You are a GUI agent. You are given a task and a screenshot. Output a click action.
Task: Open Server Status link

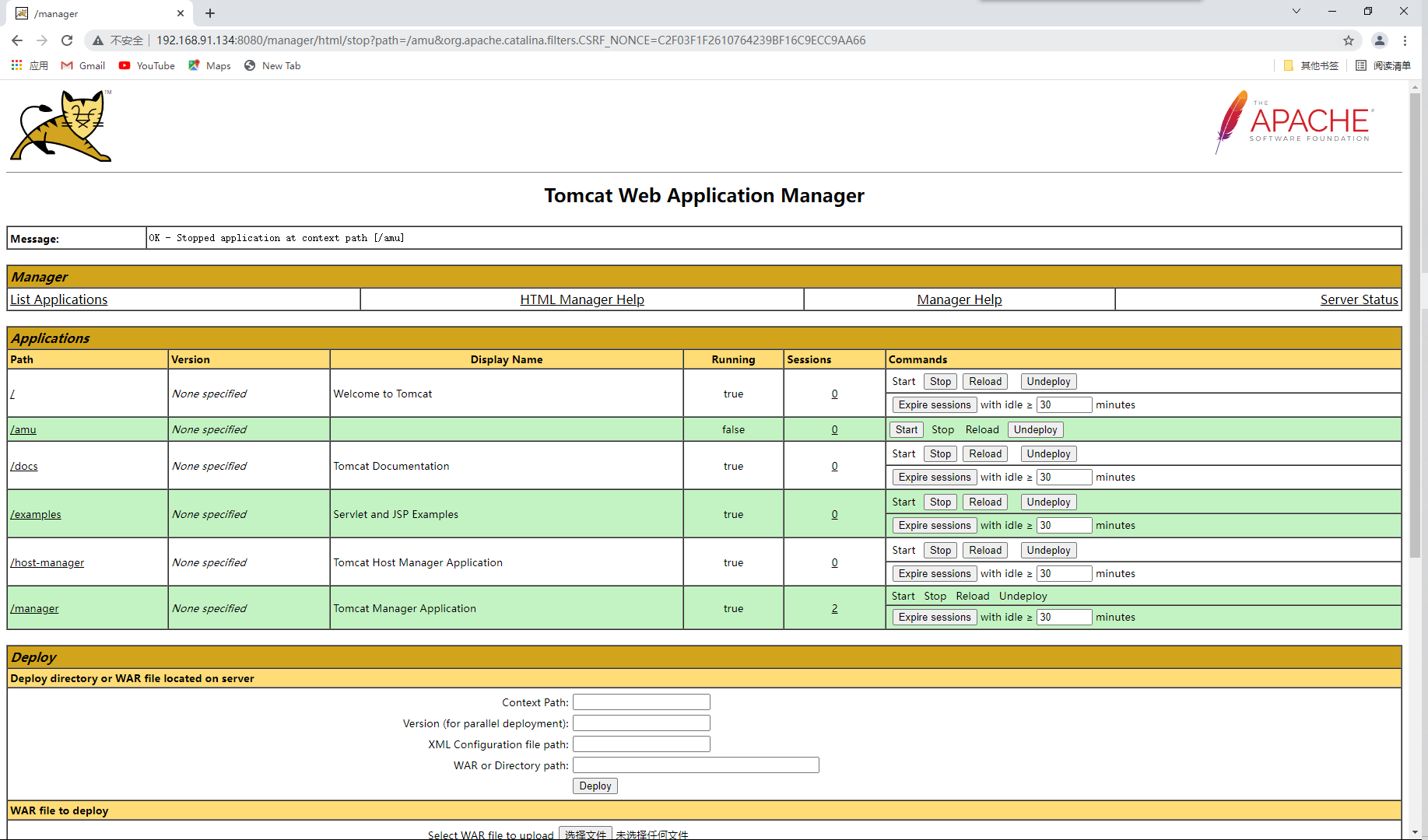point(1359,299)
